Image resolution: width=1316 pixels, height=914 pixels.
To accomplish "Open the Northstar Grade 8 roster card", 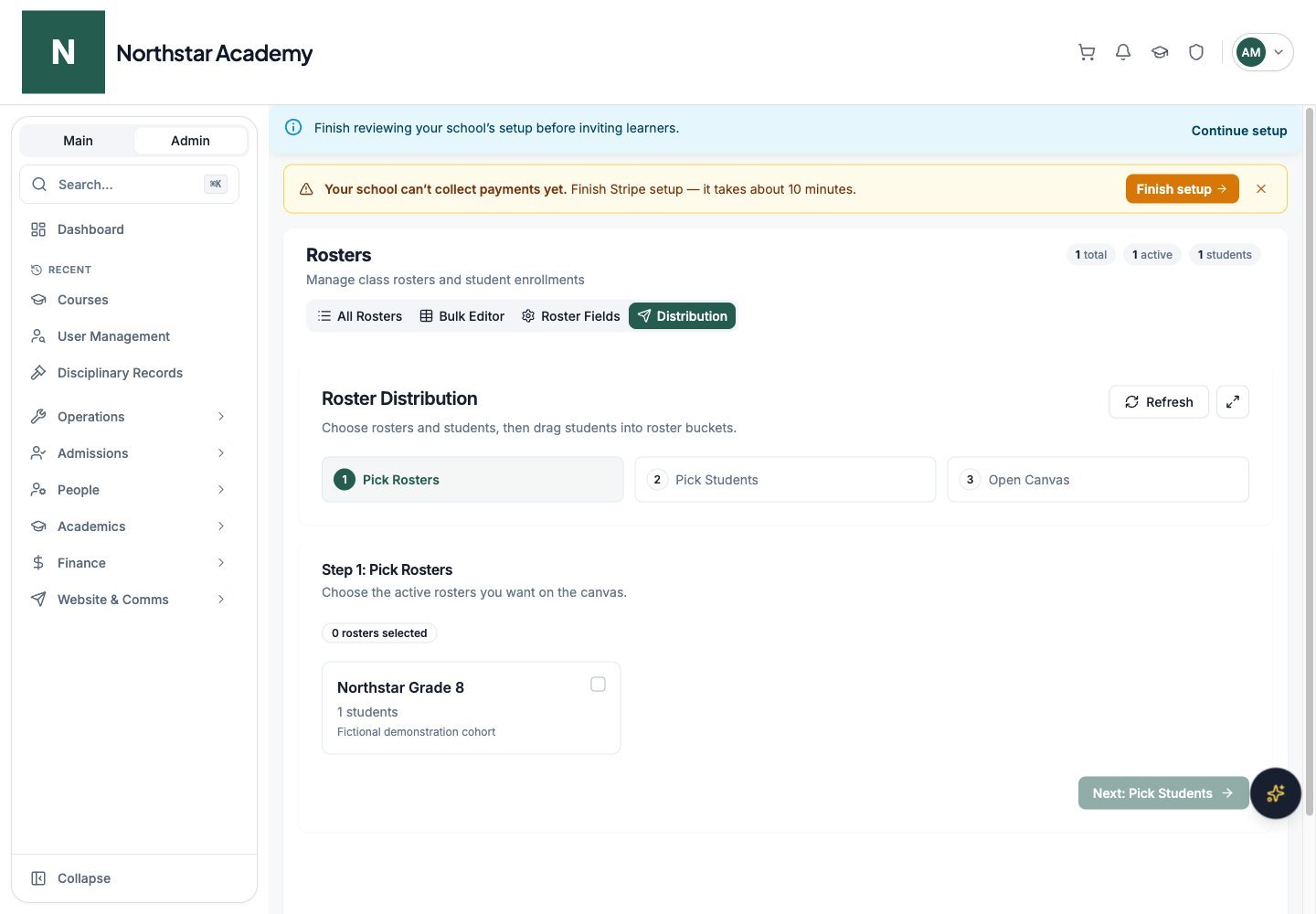I will coord(471,708).
